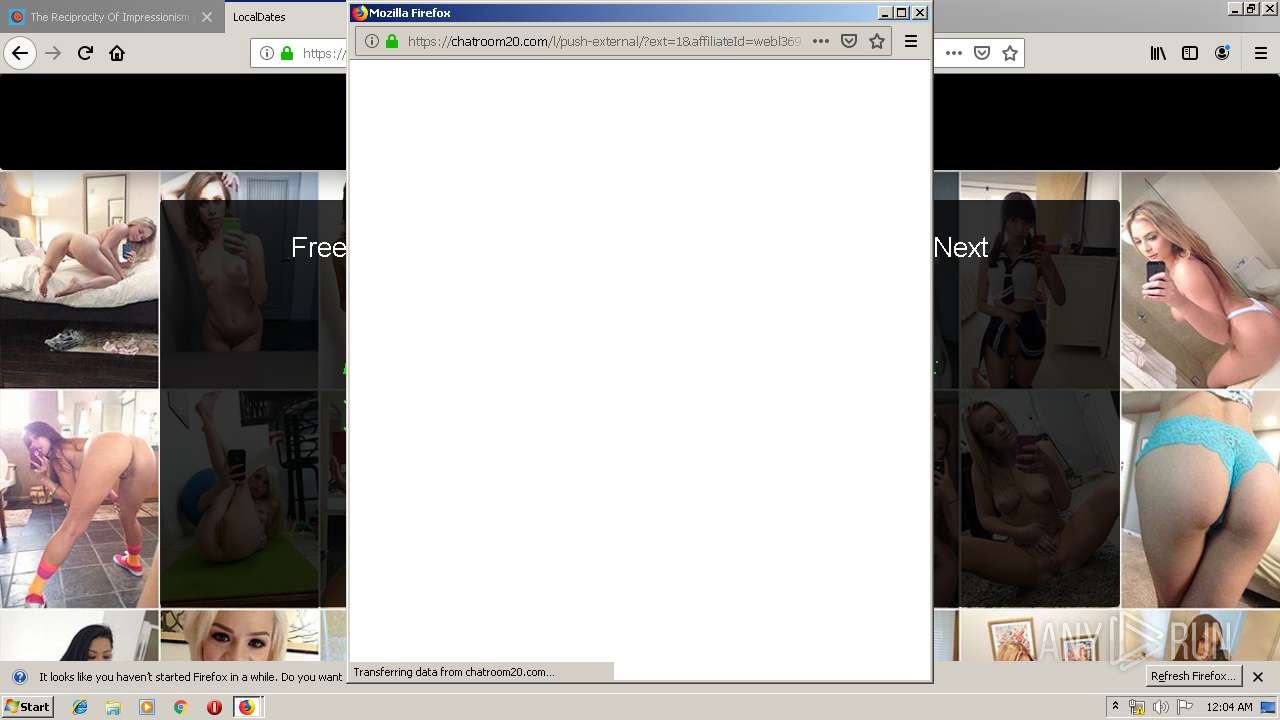Save to Pocket in main window
Viewport: 1280px width, 720px height.
click(982, 53)
